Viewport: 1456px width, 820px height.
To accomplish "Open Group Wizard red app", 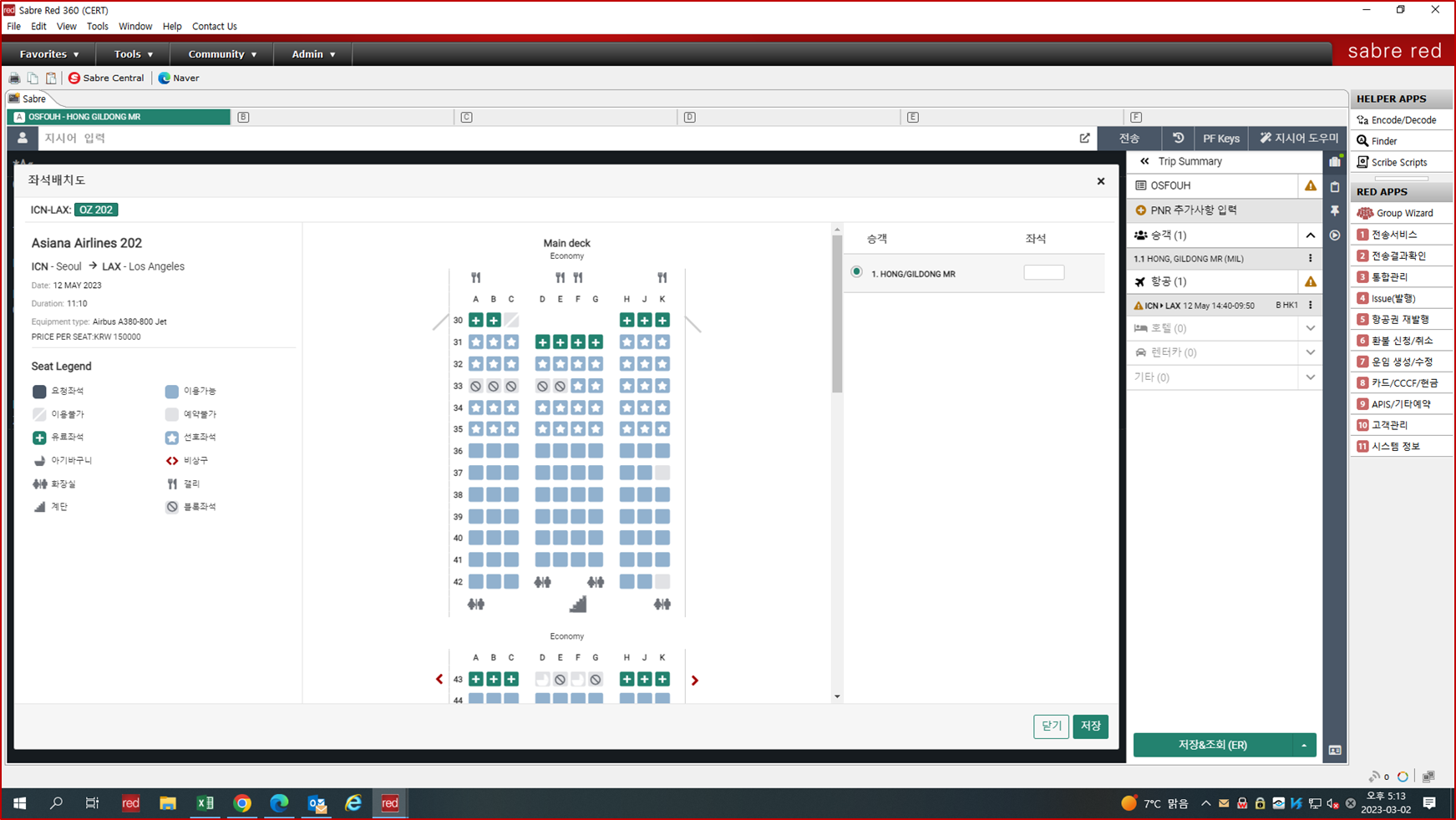I will click(1401, 213).
